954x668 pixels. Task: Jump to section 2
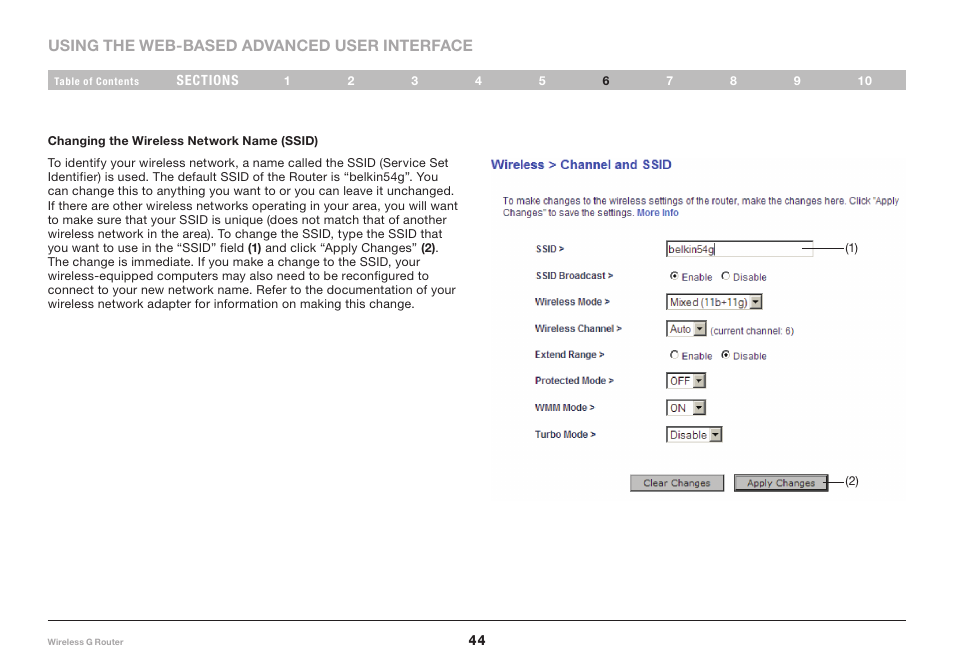point(351,81)
